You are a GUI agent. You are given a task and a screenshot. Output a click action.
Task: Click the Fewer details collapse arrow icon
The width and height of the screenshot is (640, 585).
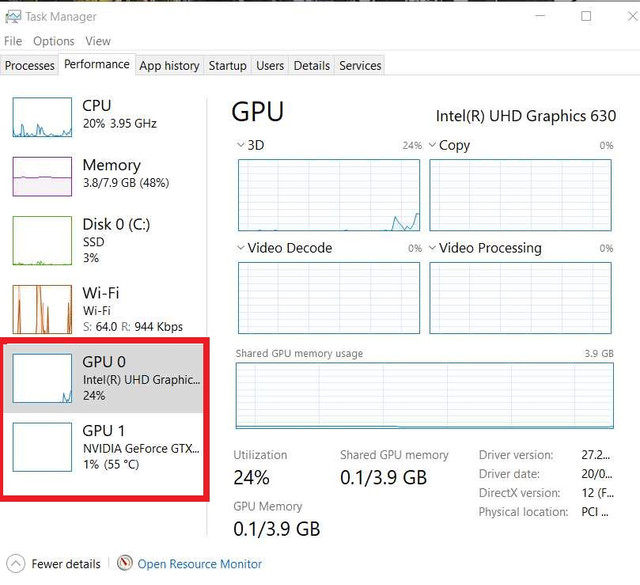(16, 564)
